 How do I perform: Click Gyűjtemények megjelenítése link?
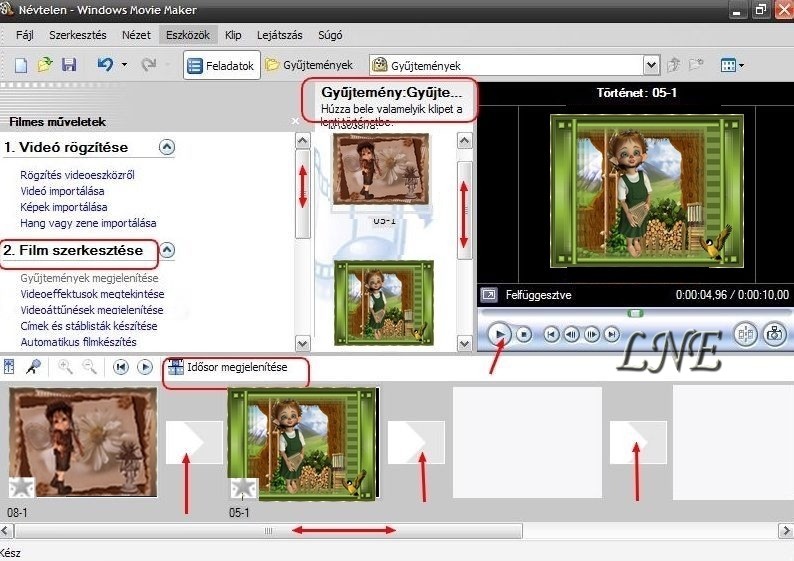point(89,278)
